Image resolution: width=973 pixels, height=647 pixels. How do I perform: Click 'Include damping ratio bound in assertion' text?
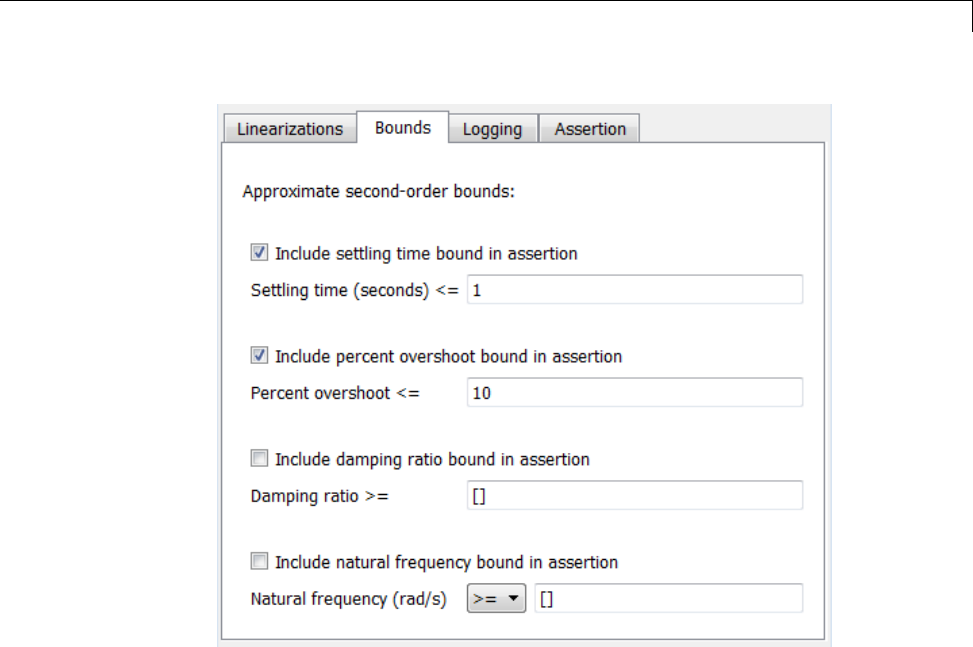pyautogui.click(x=432, y=460)
